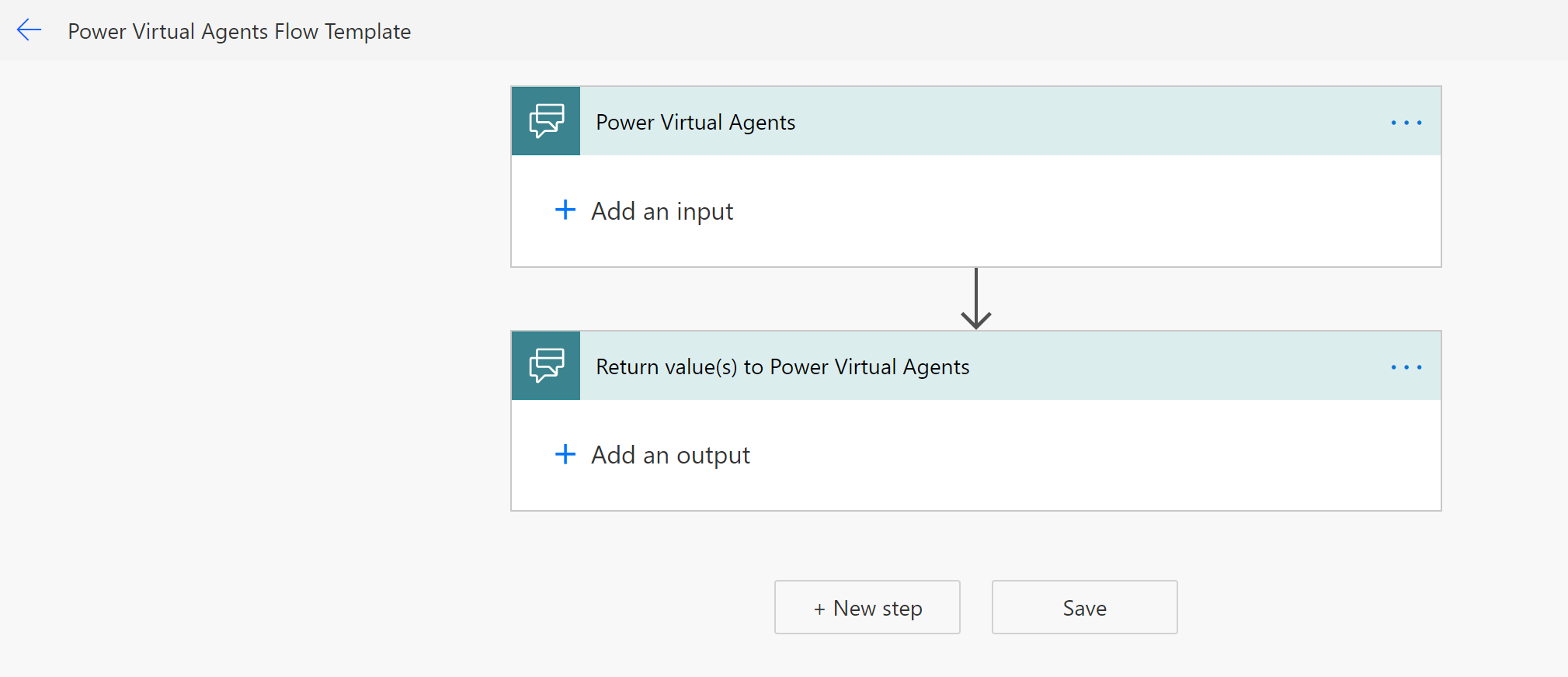
Task: Collapse the Power Virtual Agents trigger via its title
Action: point(695,123)
